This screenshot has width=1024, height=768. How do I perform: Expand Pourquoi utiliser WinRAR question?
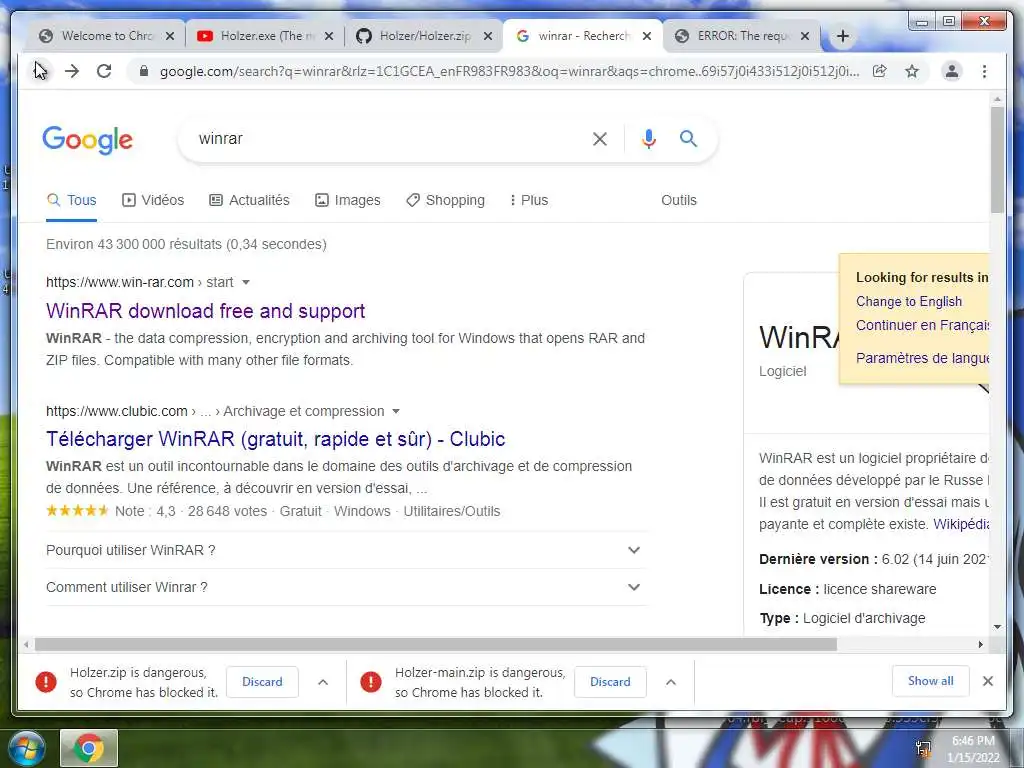click(346, 551)
